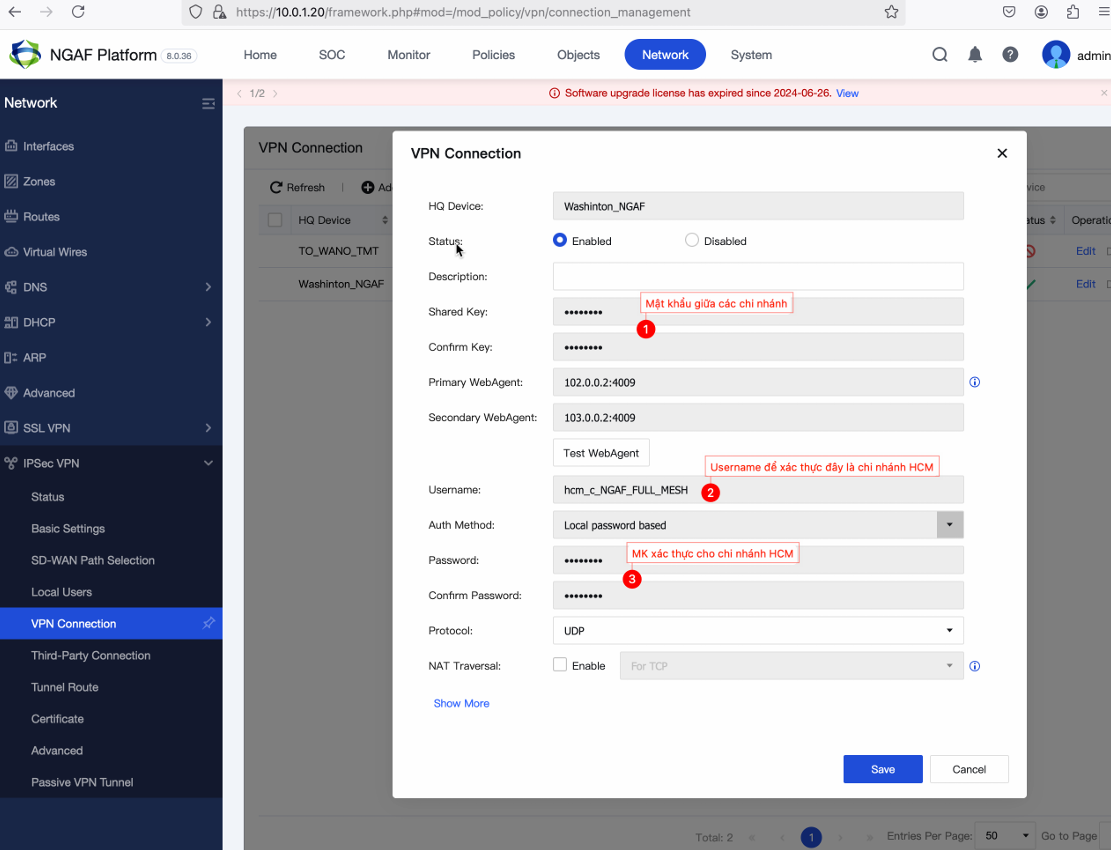The image size is (1111, 850).
Task: Click info icon beside Primary WebAgent field
Action: click(x=975, y=382)
